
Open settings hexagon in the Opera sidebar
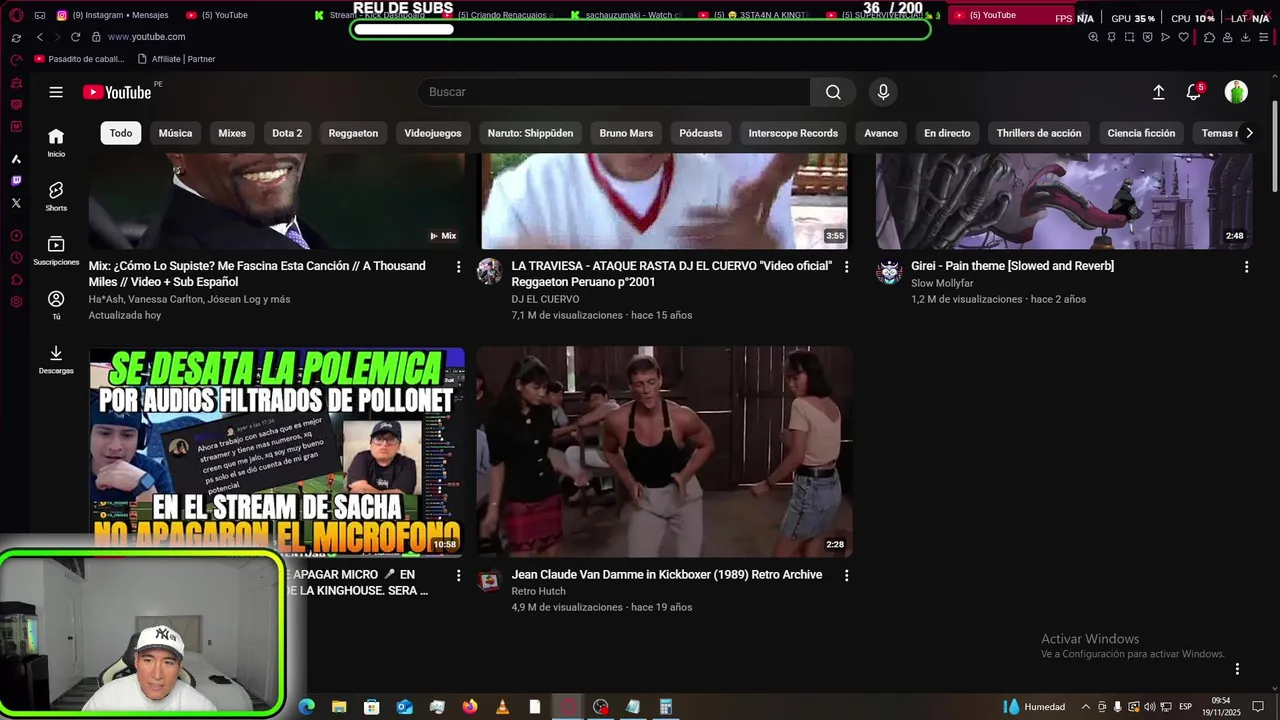click(16, 302)
